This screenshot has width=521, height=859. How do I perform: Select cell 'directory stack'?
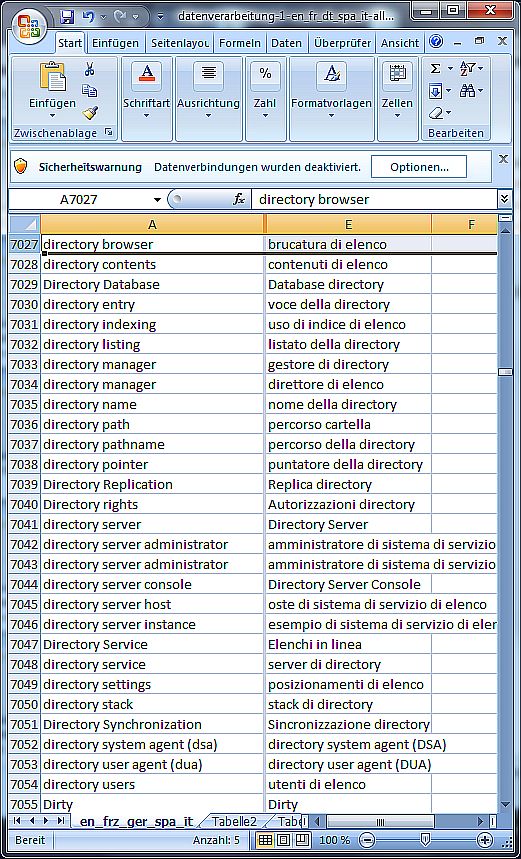(152, 704)
